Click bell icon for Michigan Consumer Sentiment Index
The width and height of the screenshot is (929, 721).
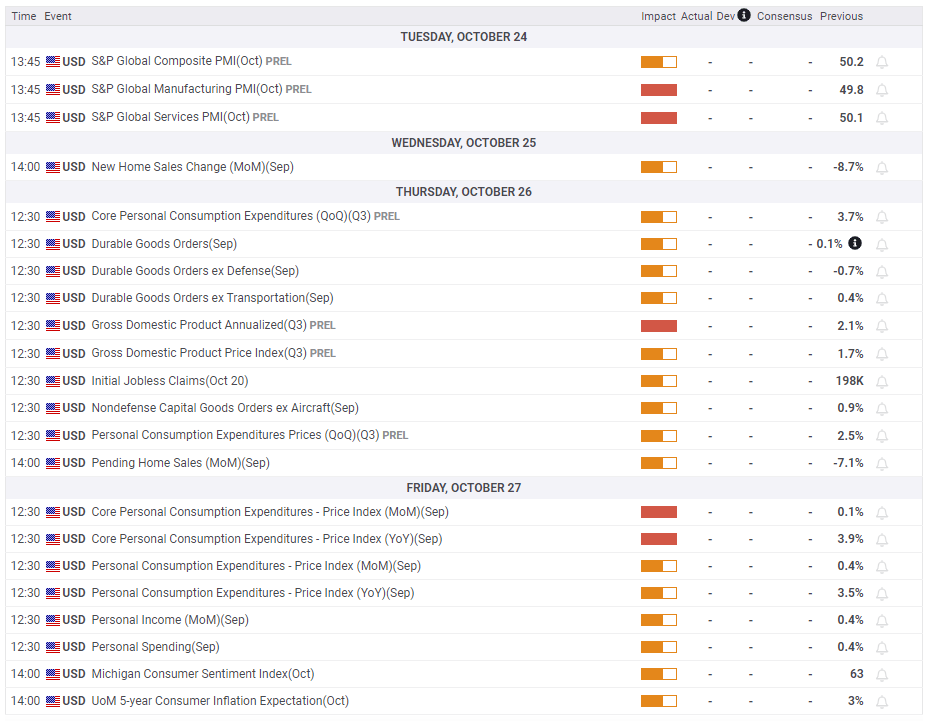882,674
